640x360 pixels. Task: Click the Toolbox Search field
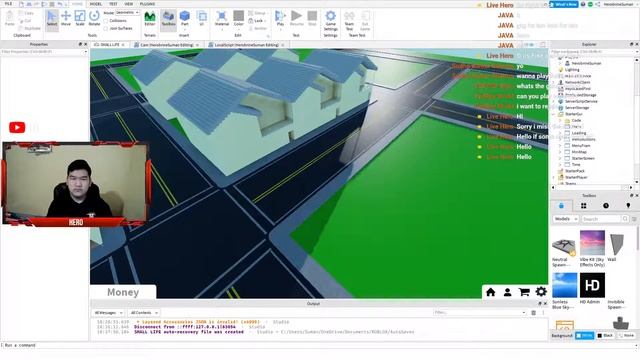pos(601,219)
